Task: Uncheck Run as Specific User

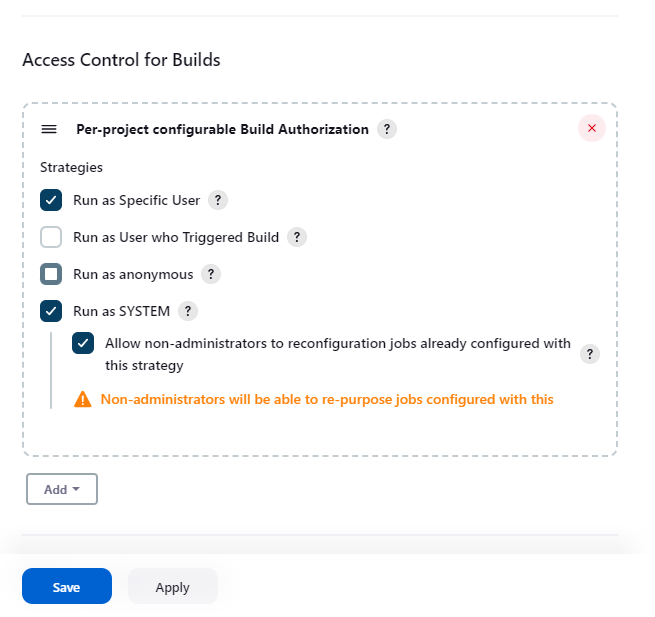Action: pyautogui.click(x=51, y=200)
